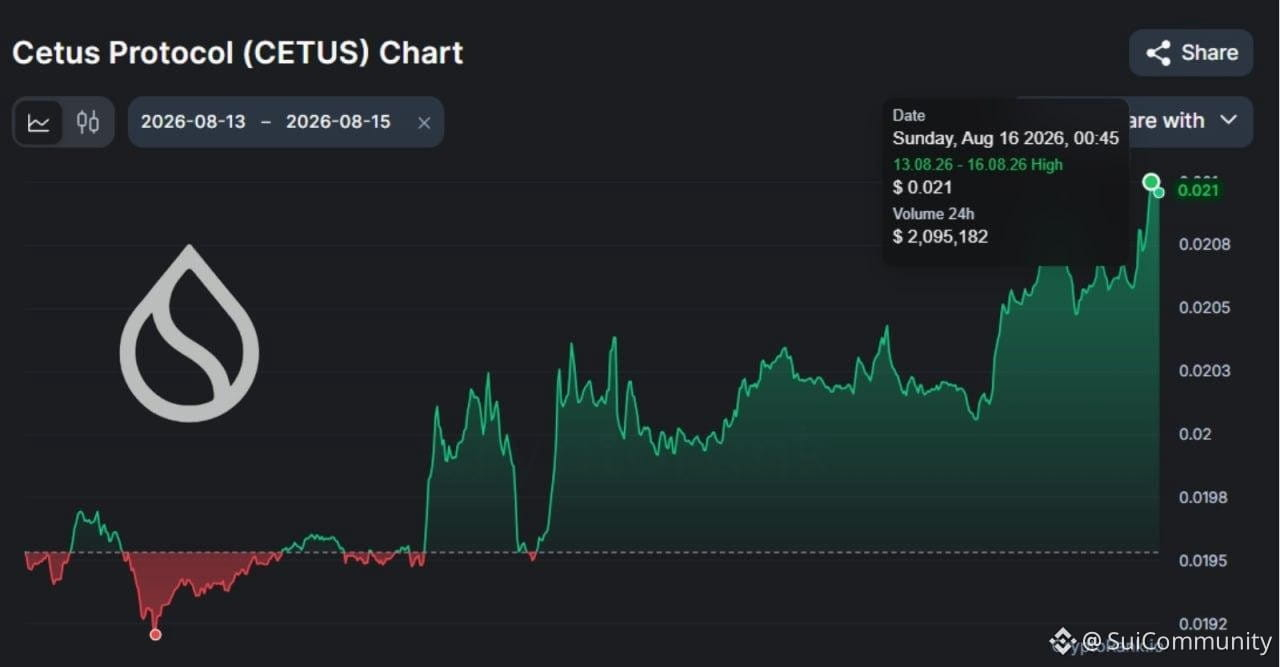Click the end date 2026-08-15
This screenshot has width=1280, height=667.
tap(338, 122)
